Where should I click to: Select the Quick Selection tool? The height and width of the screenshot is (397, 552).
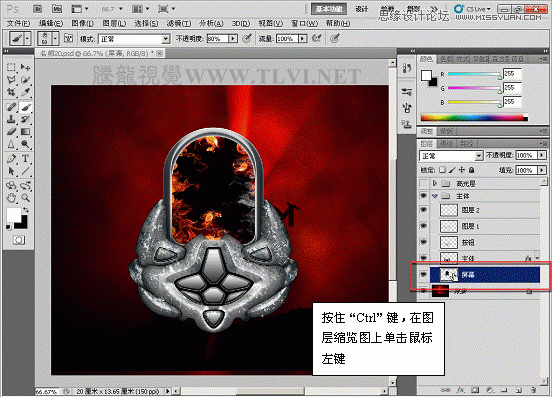point(25,80)
